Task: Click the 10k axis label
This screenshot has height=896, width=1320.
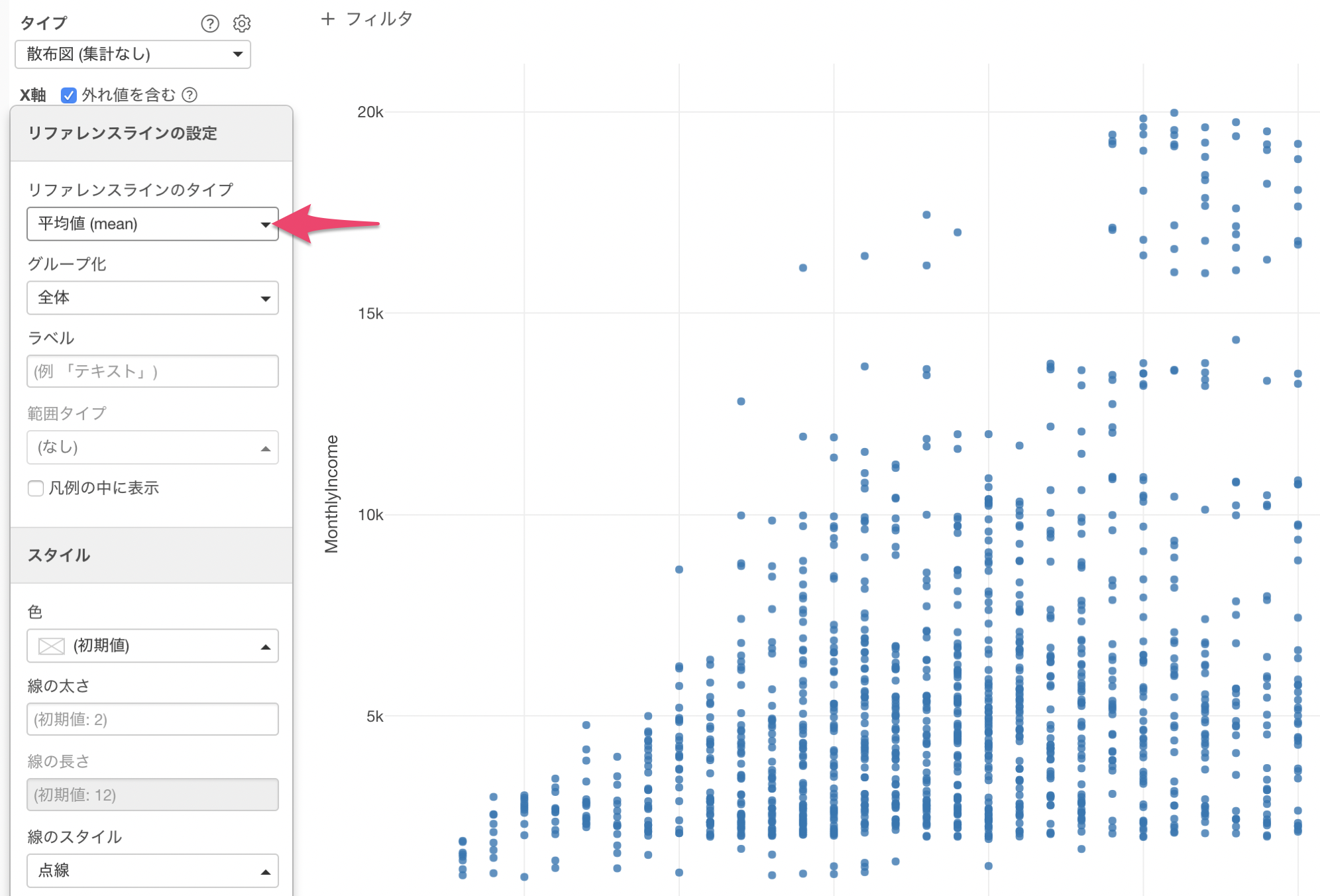Action: coord(370,515)
